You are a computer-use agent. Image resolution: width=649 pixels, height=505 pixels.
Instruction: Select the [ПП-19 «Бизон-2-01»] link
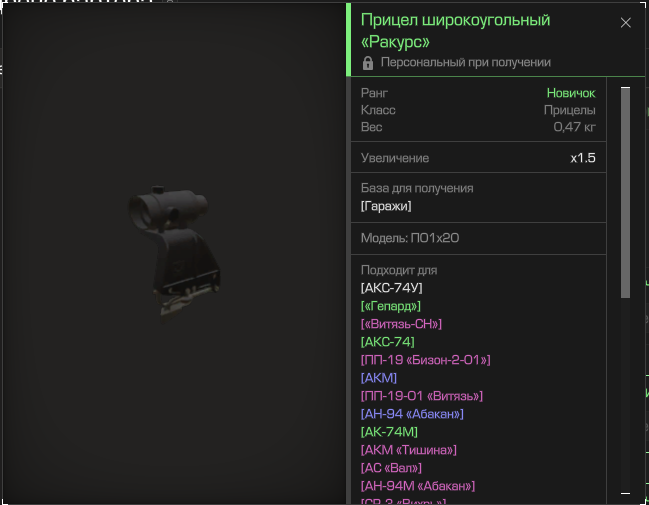(x=425, y=360)
